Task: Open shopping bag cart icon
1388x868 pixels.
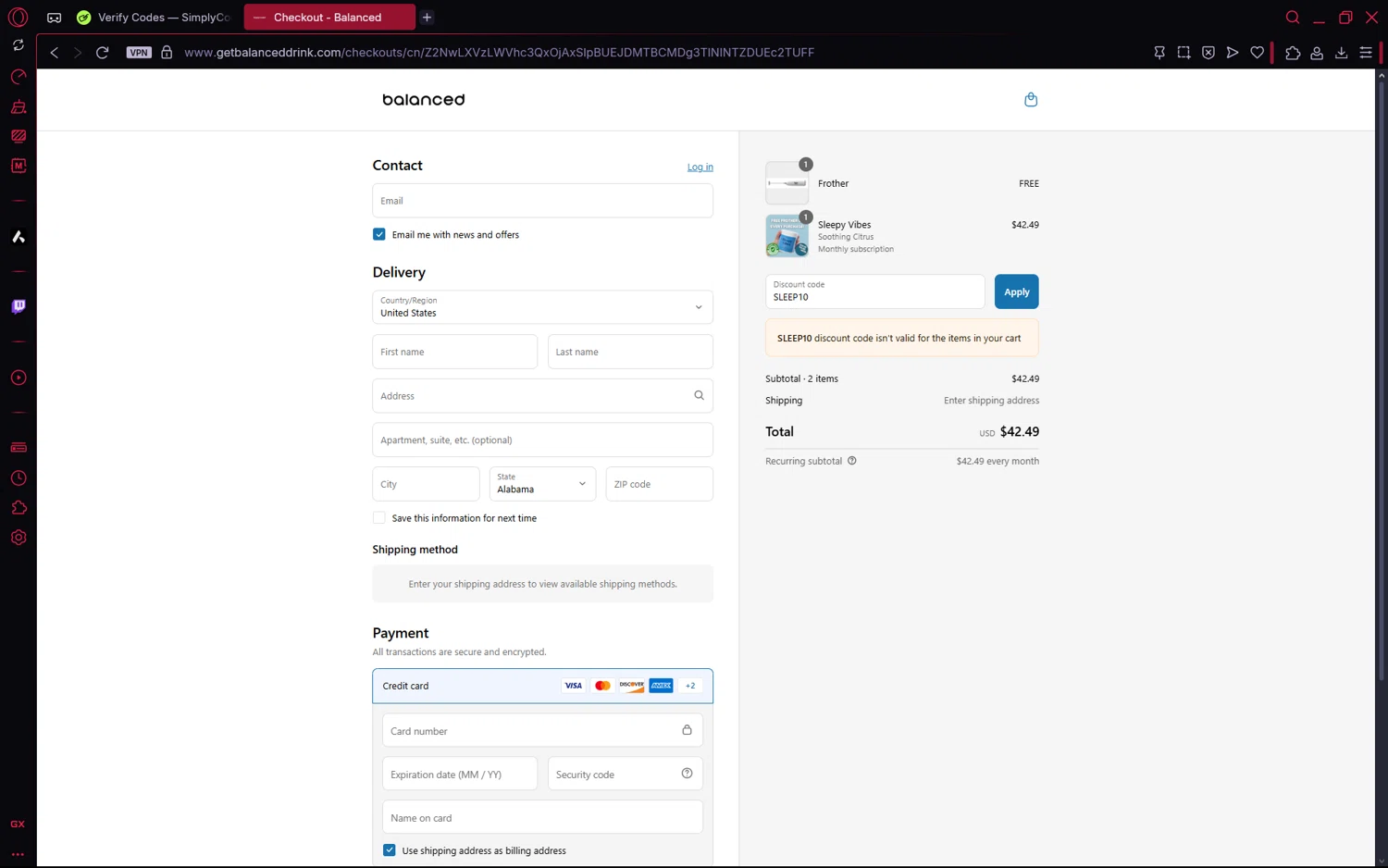Action: tap(1031, 100)
